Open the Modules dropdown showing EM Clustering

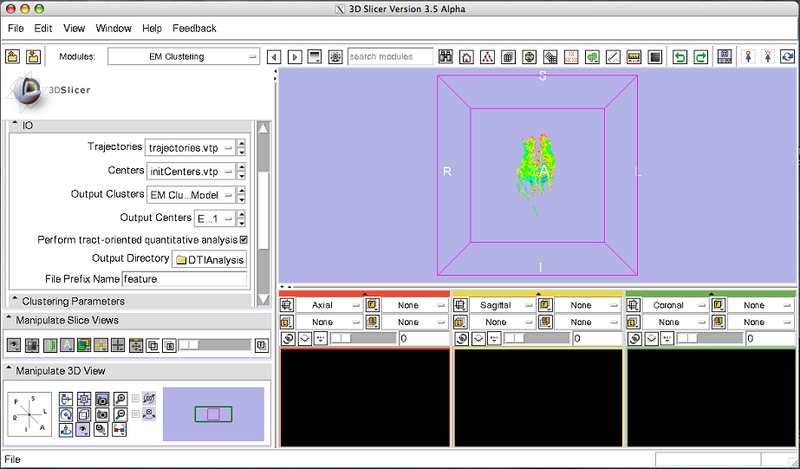click(182, 57)
